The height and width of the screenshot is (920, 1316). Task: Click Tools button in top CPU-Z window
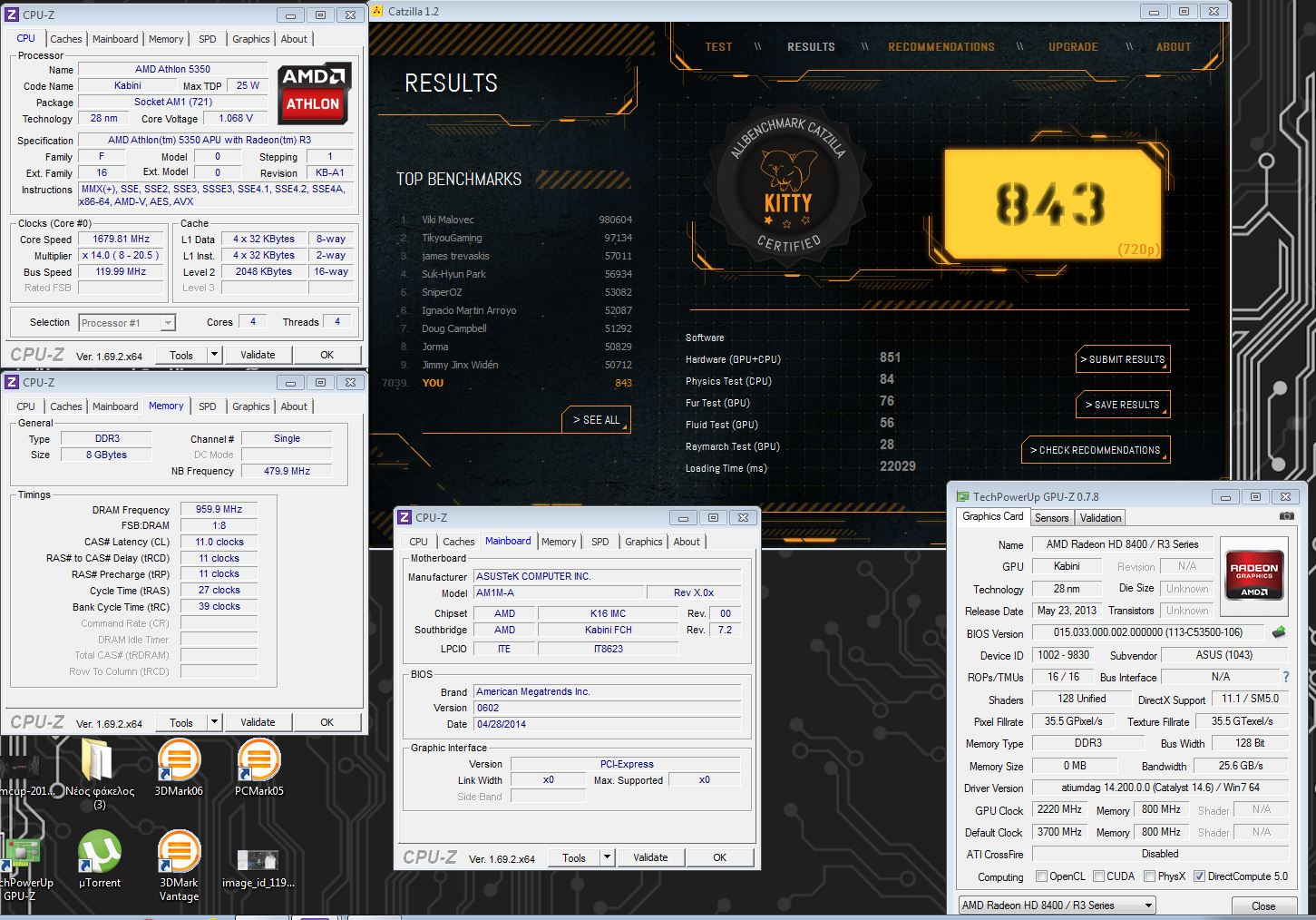point(181,355)
